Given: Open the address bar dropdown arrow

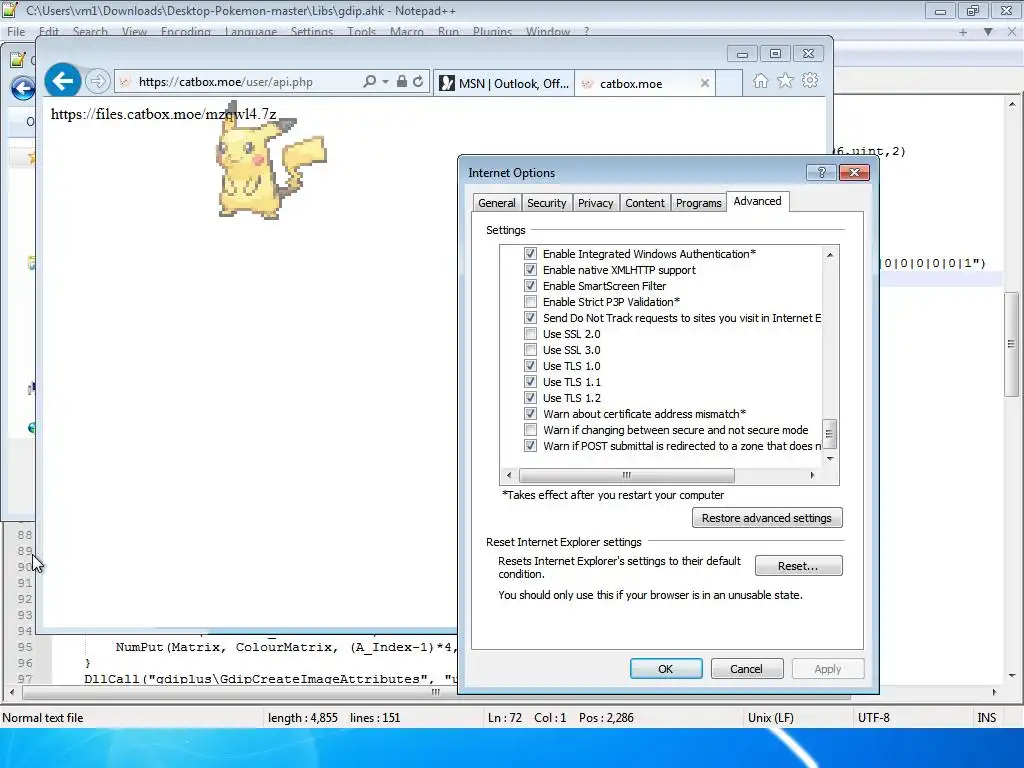Looking at the screenshot, I should (385, 82).
